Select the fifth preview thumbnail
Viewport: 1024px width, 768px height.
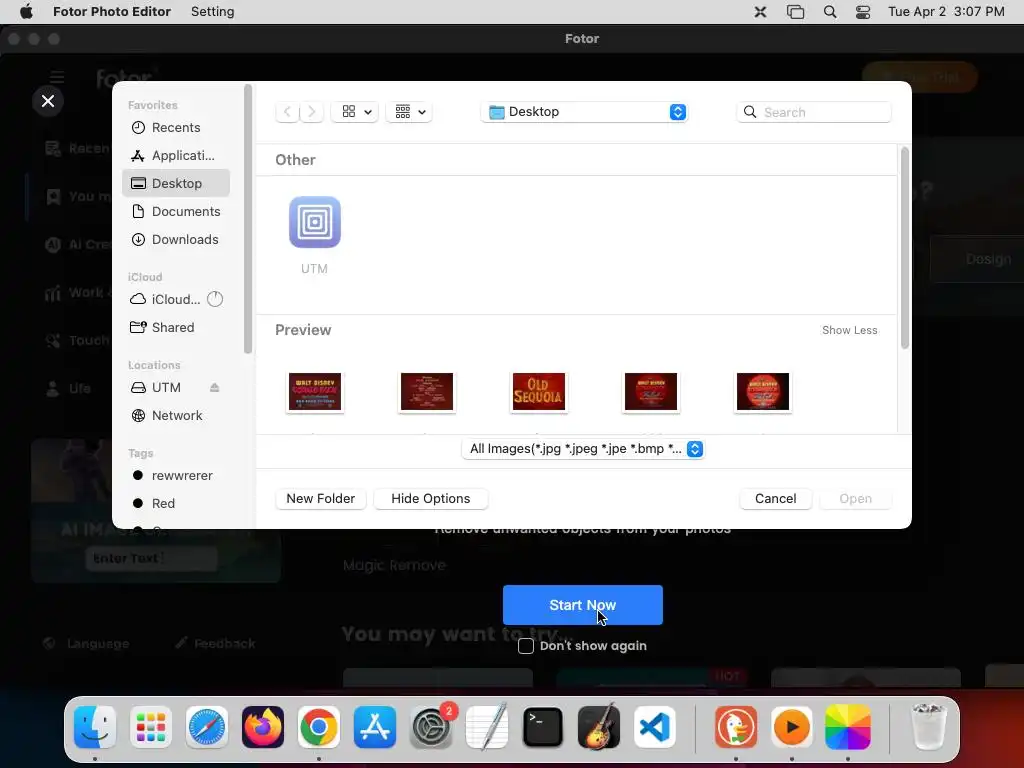tap(763, 392)
